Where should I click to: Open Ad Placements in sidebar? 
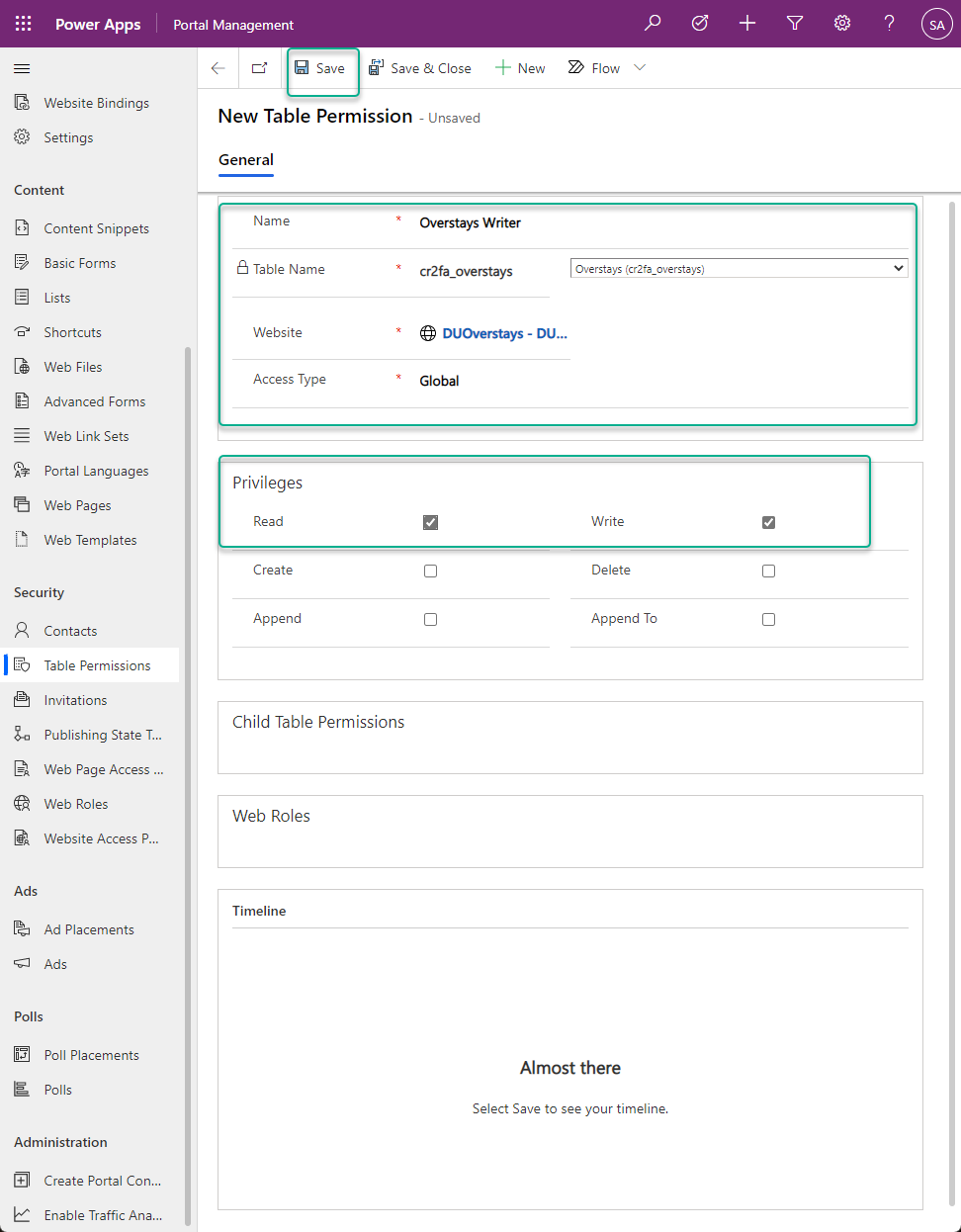point(89,929)
